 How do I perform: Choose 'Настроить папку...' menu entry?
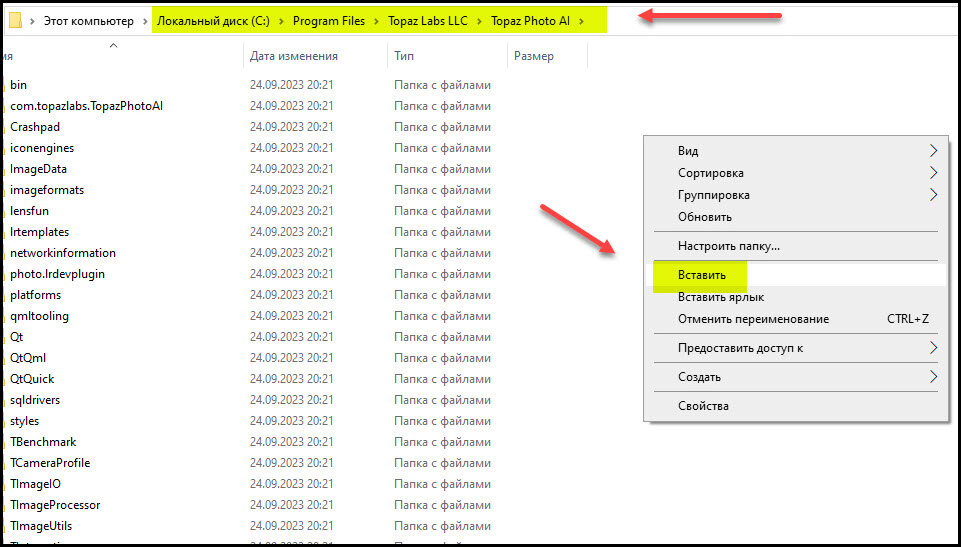coord(796,246)
